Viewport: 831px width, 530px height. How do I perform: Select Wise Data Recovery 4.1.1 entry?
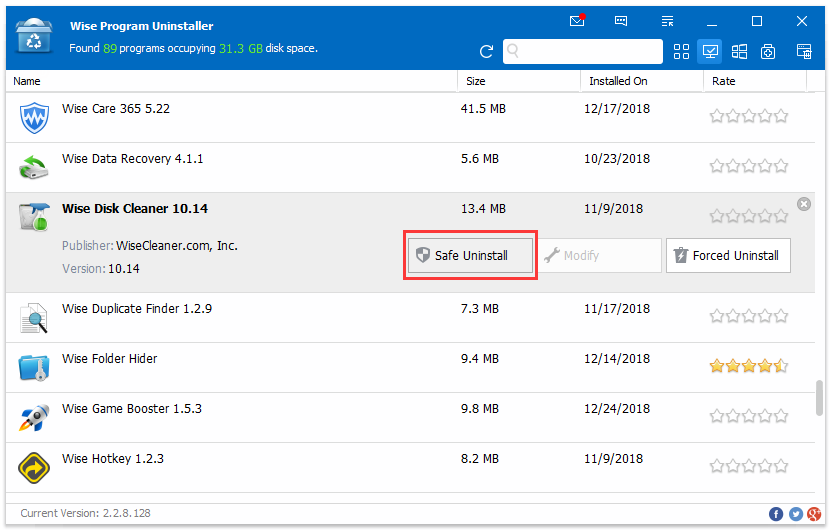410,167
